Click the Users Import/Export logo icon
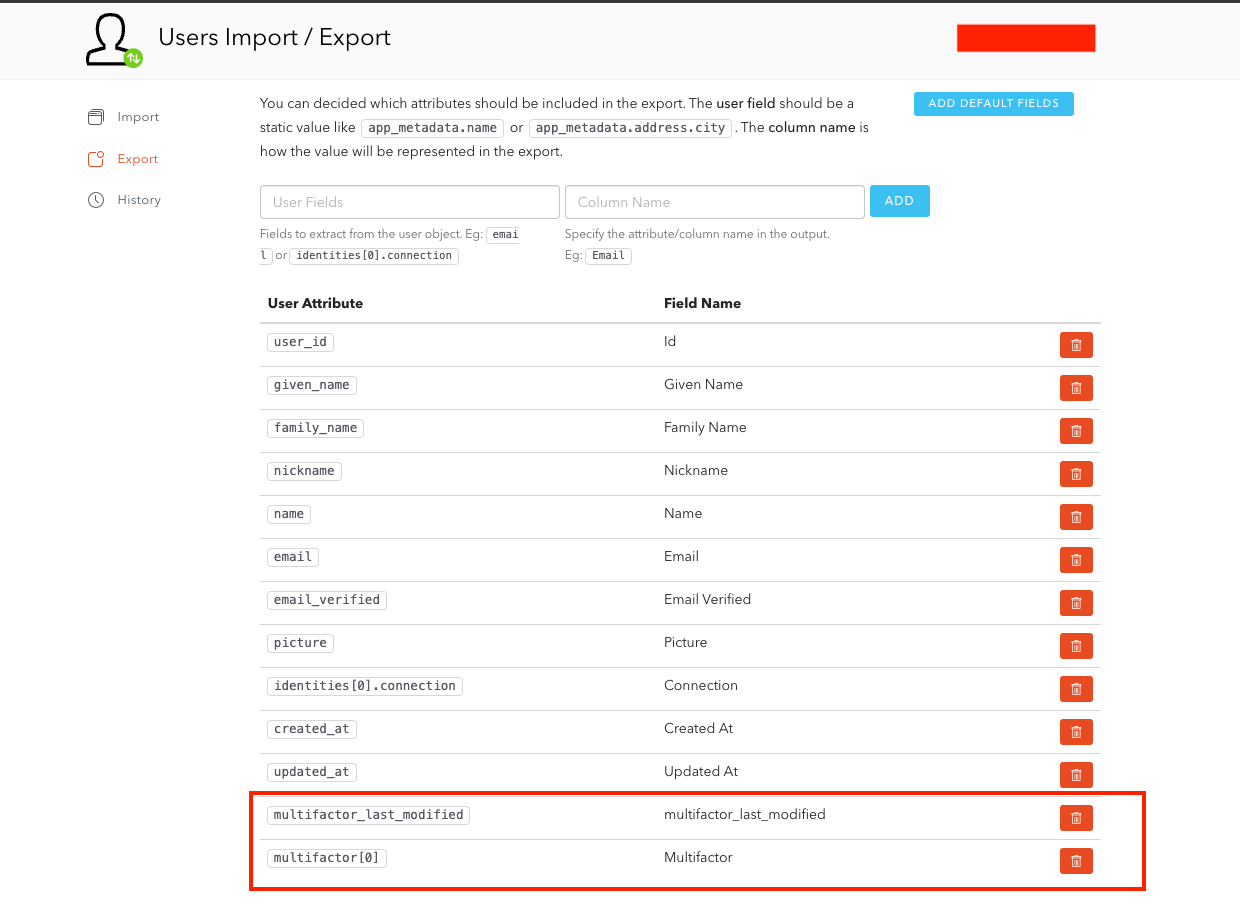Image resolution: width=1240 pixels, height=911 pixels. (x=112, y=39)
